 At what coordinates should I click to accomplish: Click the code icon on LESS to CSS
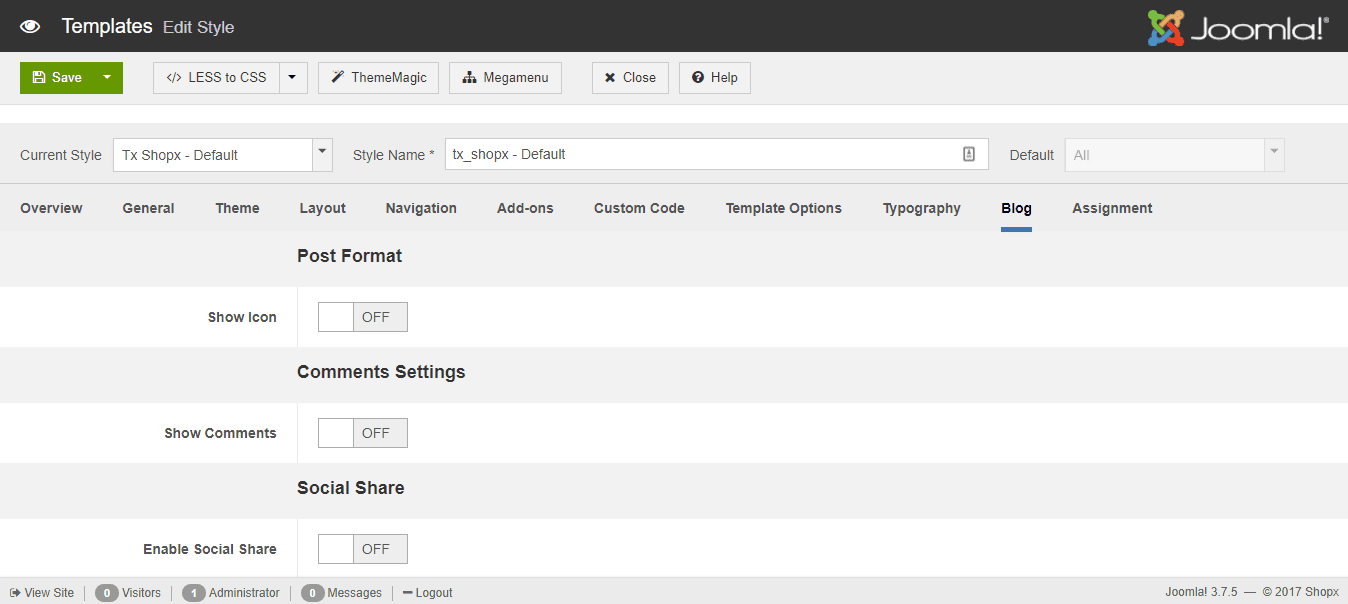[x=172, y=77]
